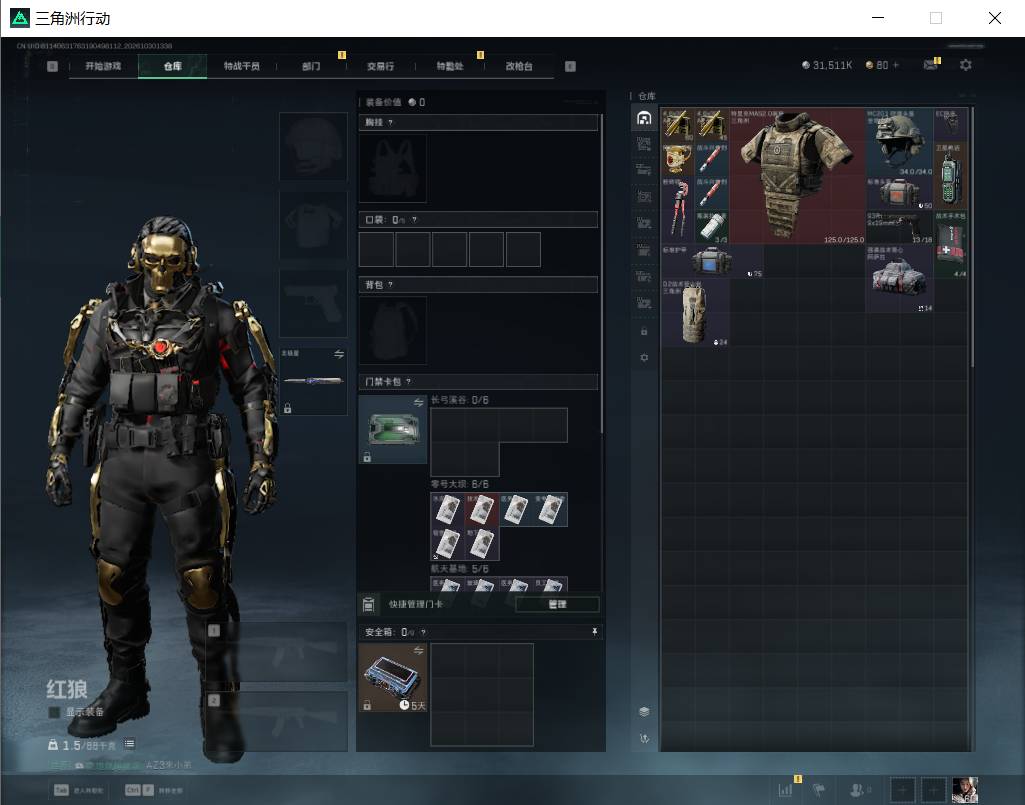Click the previous-tab key button left of 开始游戏
This screenshot has height=805, width=1025.
[x=52, y=66]
